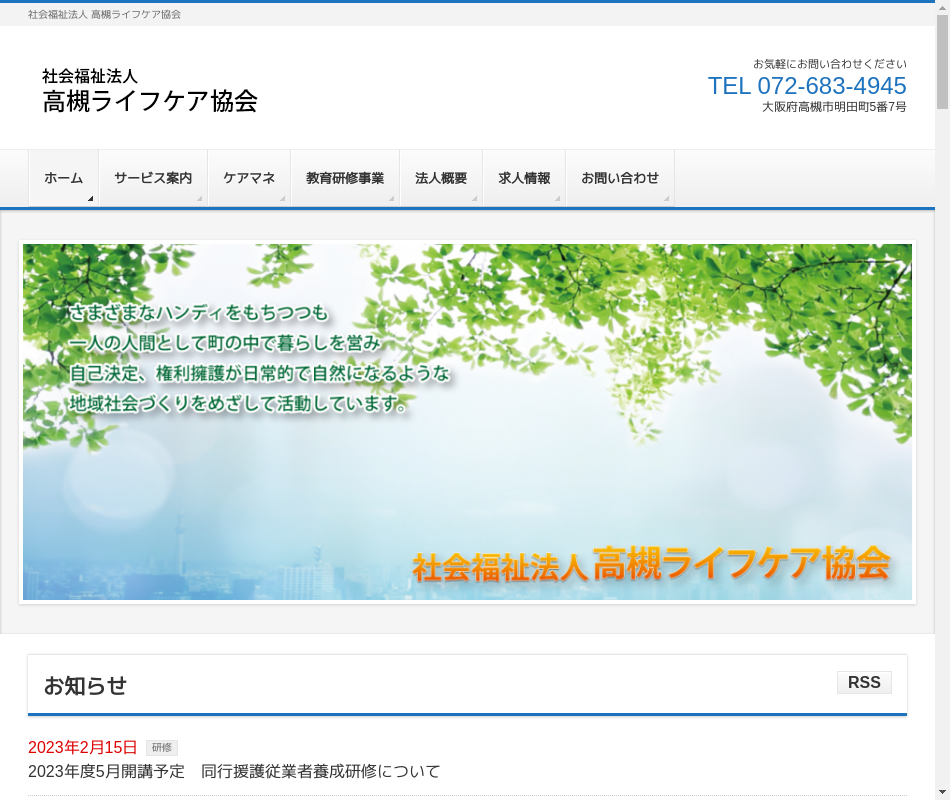Open the サービス案内 menu item

153,178
